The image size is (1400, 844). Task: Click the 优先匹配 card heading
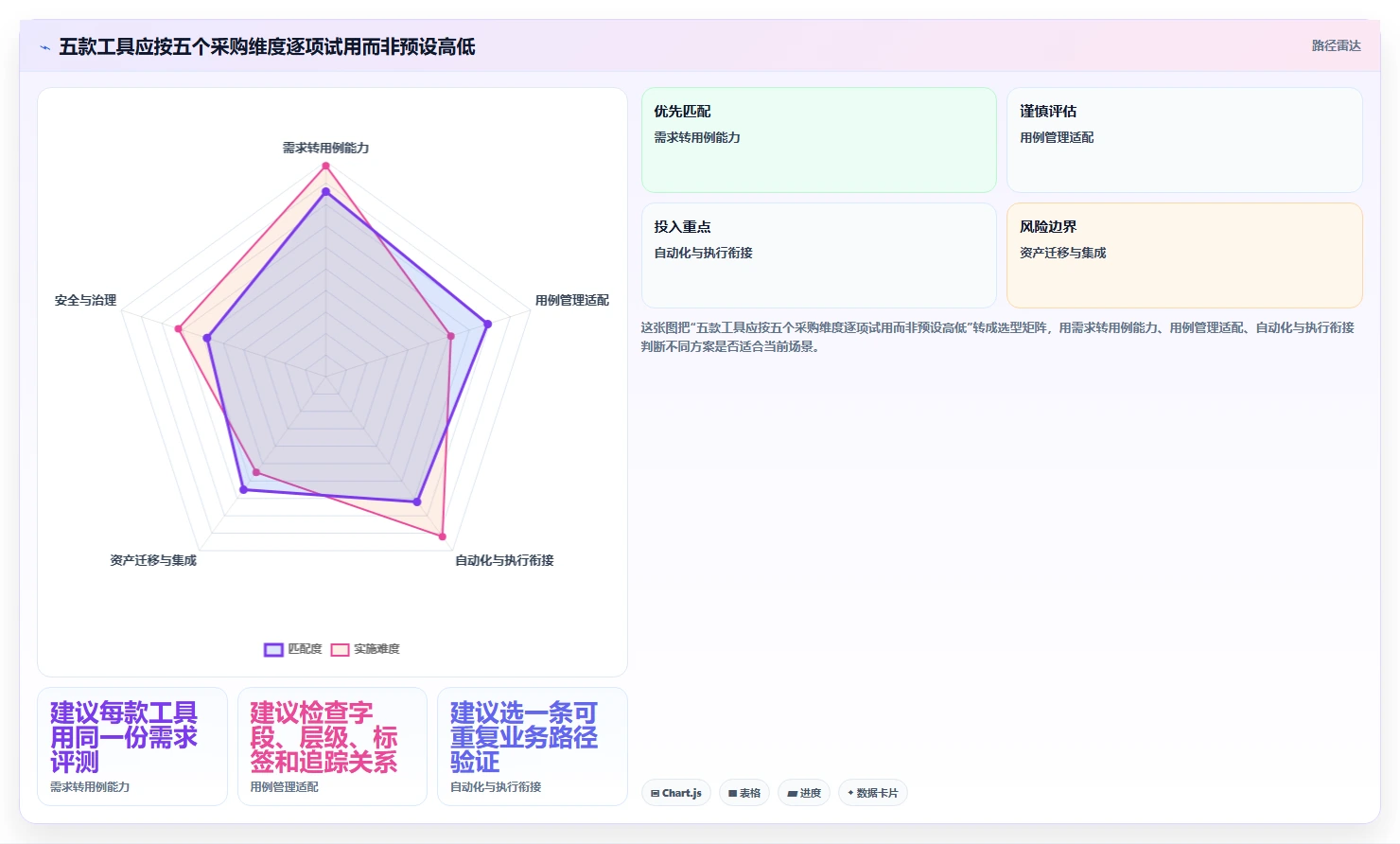[682, 112]
